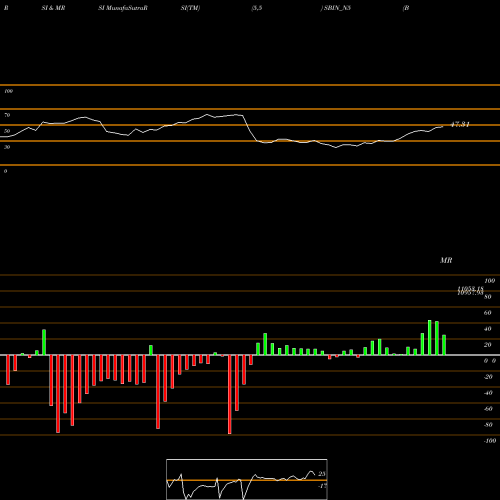Click the tallest green histogram bar
This screenshot has width=500, height=500.
[x=430, y=337]
